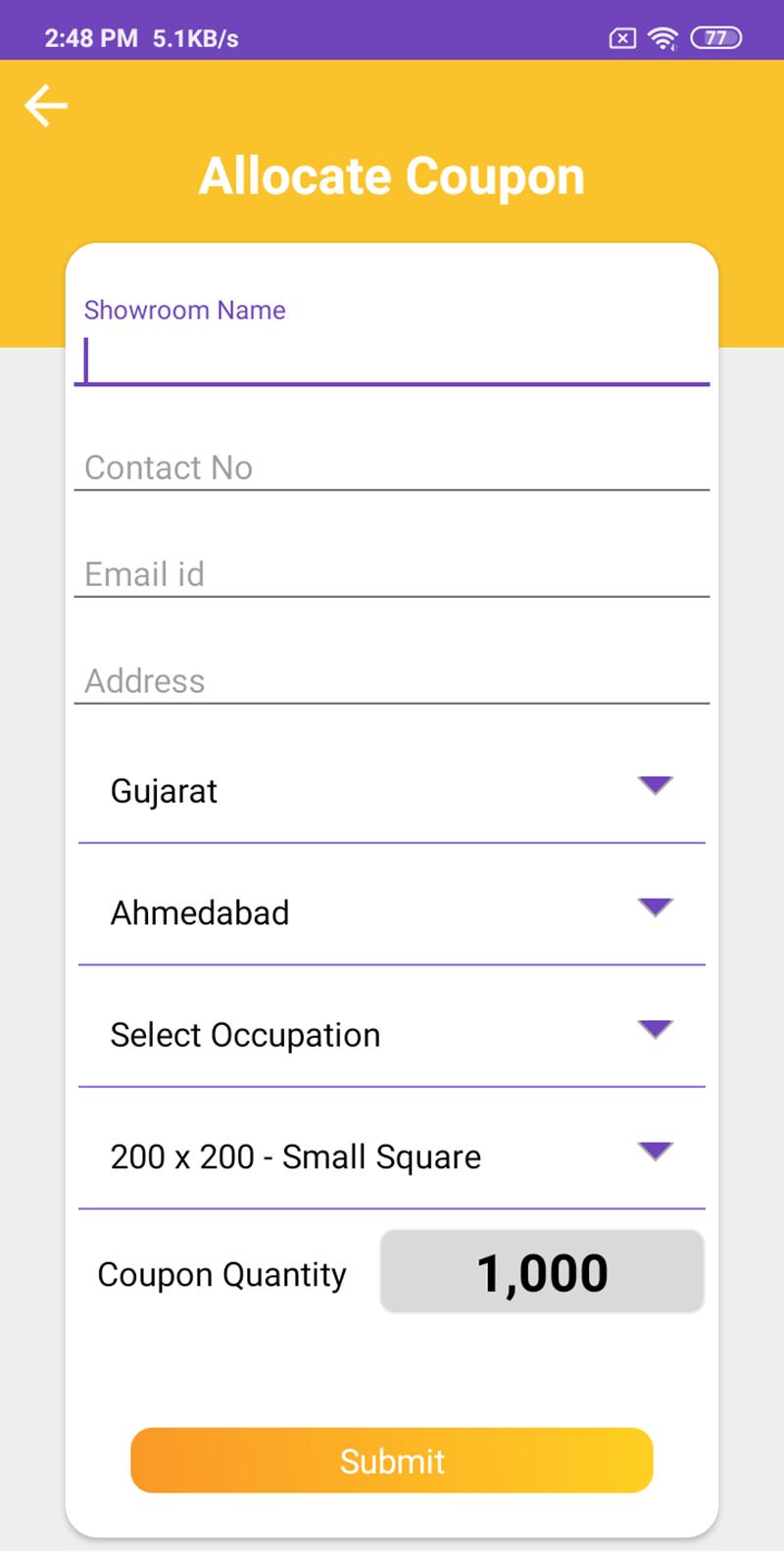Image resolution: width=784 pixels, height=1568 pixels.
Task: Open the Select Occupation list
Action: click(x=392, y=1035)
